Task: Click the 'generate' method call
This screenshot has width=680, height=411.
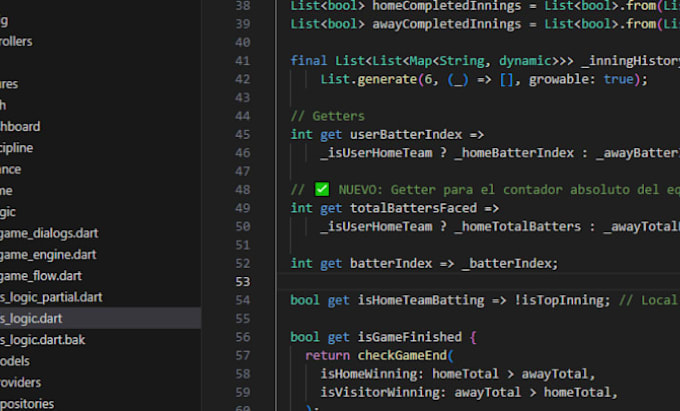Action: point(387,79)
